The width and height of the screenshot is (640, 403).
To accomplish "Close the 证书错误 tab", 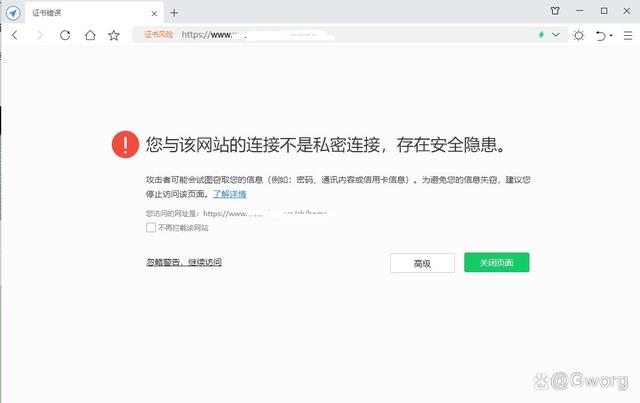I will pos(154,13).
